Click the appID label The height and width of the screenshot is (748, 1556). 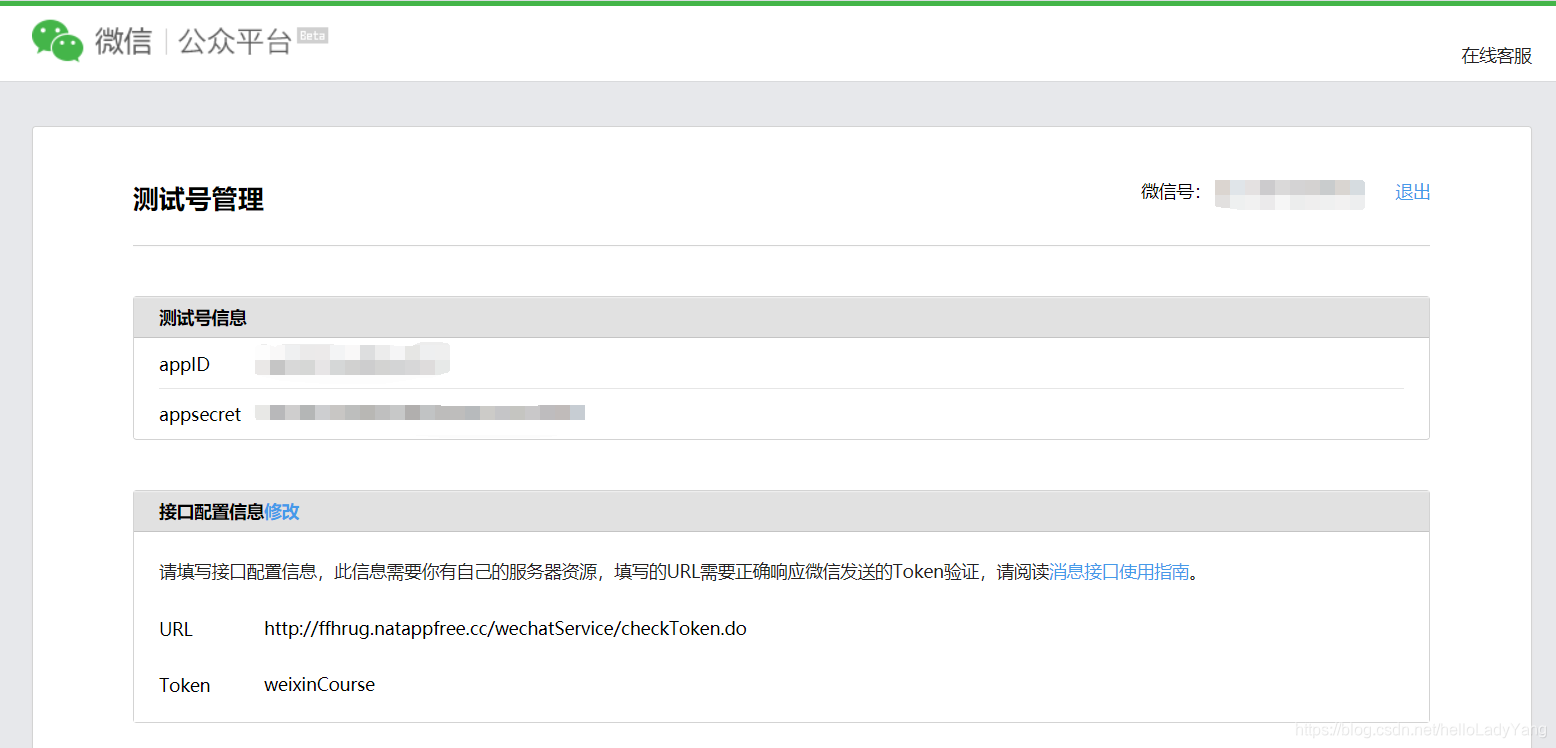(185, 365)
